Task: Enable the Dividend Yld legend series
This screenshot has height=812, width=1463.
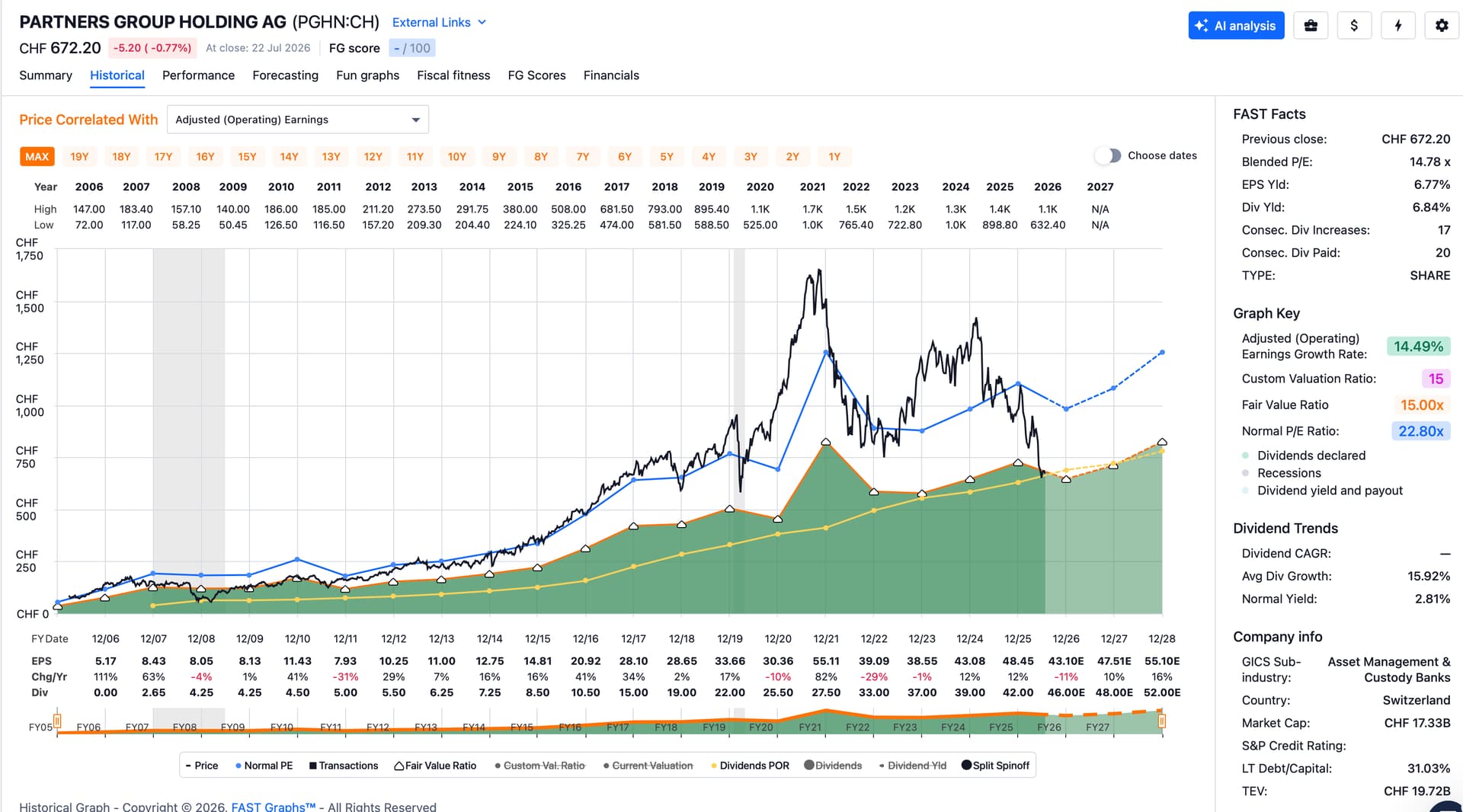Action: click(912, 766)
